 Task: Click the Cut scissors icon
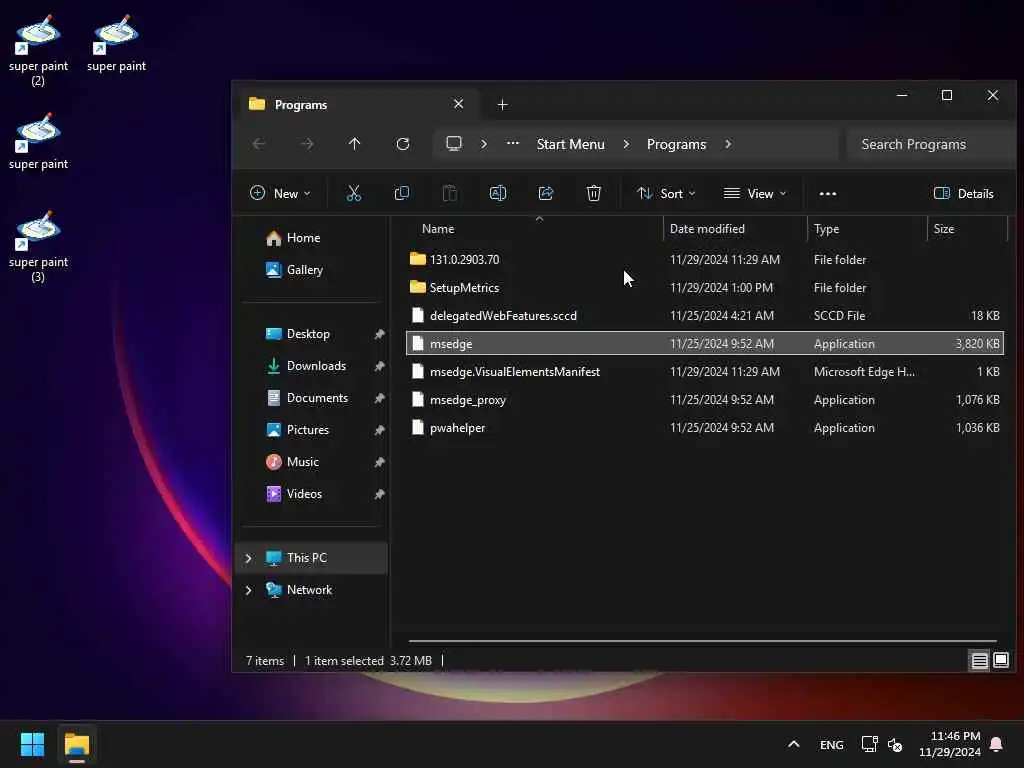click(353, 193)
